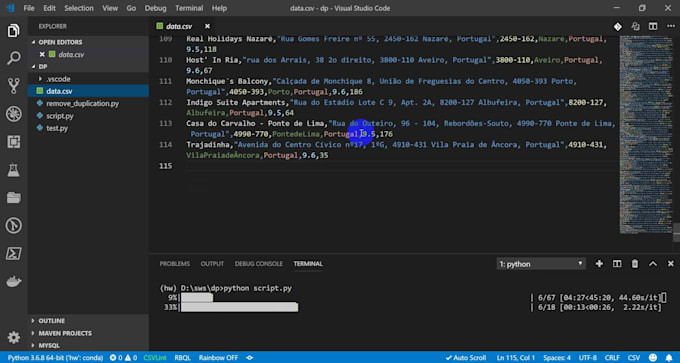Open the Manage gear icon
This screenshot has width=680, height=363.
click(x=13, y=337)
